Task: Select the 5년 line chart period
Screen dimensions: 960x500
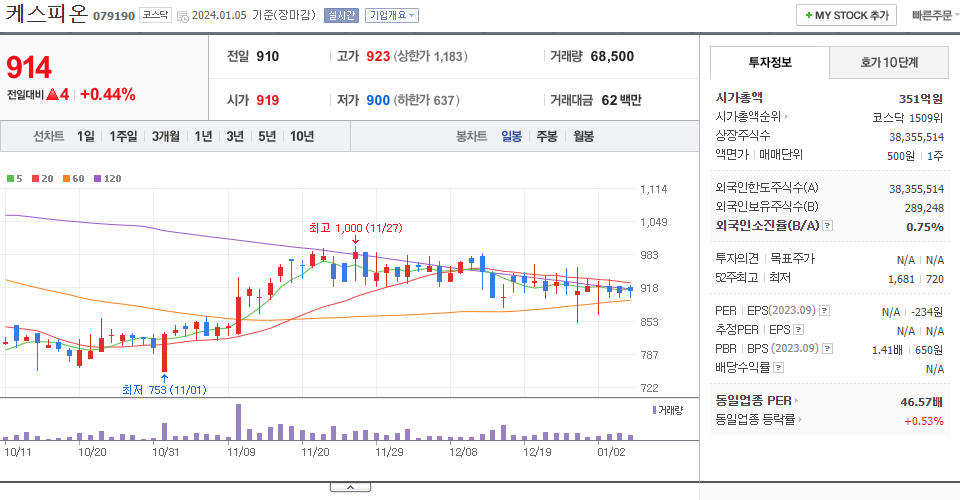Action: pyautogui.click(x=267, y=136)
